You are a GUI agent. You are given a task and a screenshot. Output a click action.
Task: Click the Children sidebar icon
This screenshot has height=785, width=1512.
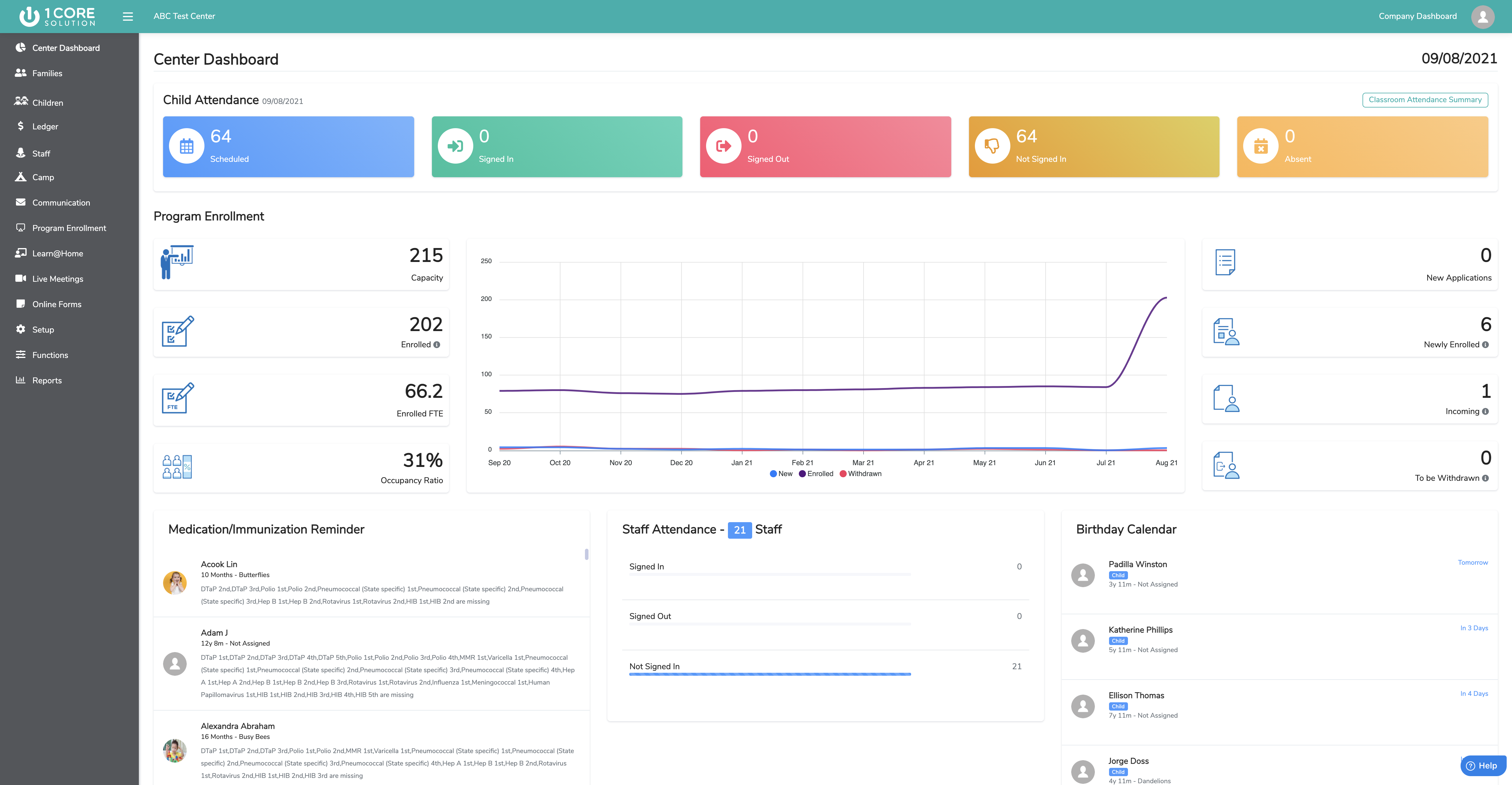tap(21, 102)
